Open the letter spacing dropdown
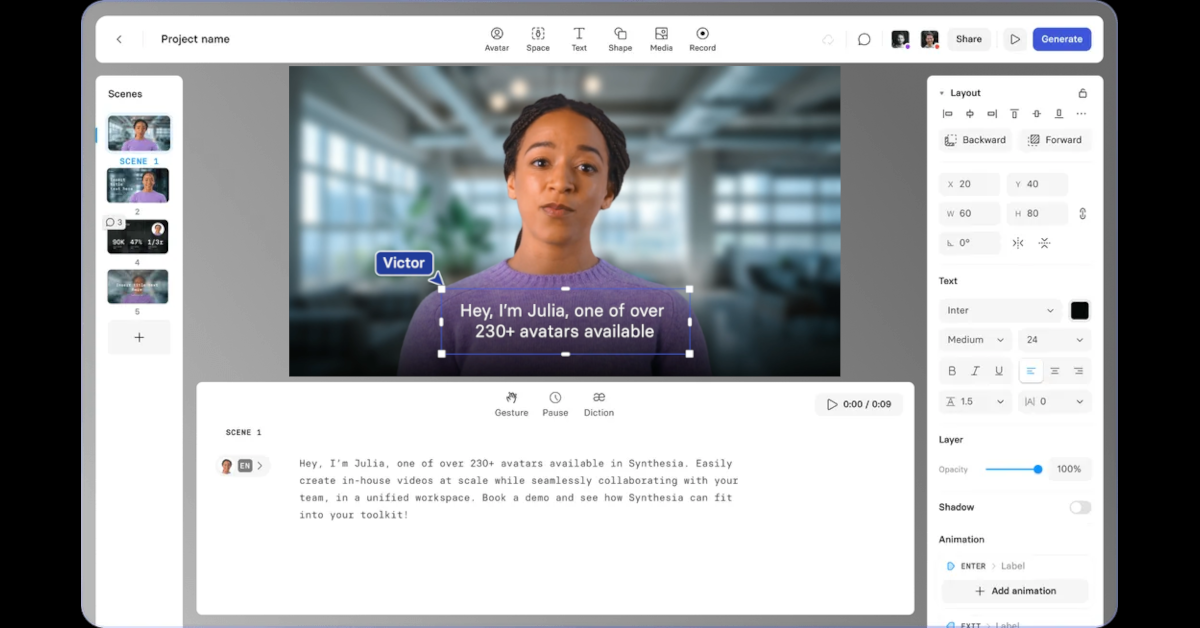The image size is (1200, 628). 1054,401
